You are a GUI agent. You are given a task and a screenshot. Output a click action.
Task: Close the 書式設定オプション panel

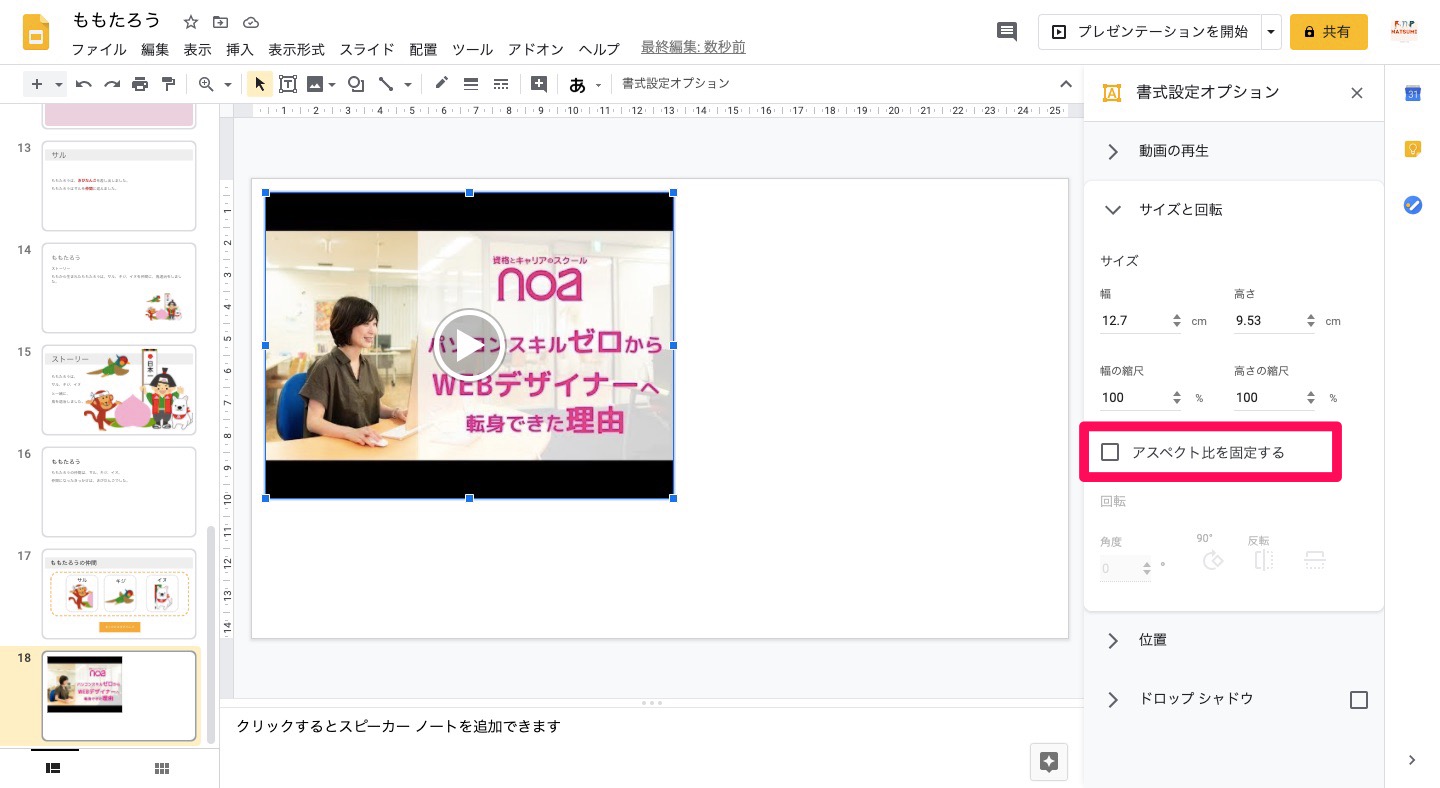[x=1357, y=93]
